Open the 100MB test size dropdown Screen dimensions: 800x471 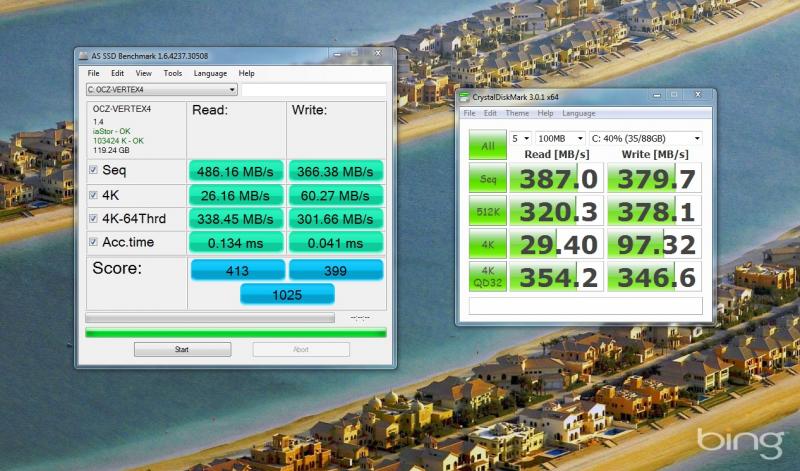click(560, 138)
